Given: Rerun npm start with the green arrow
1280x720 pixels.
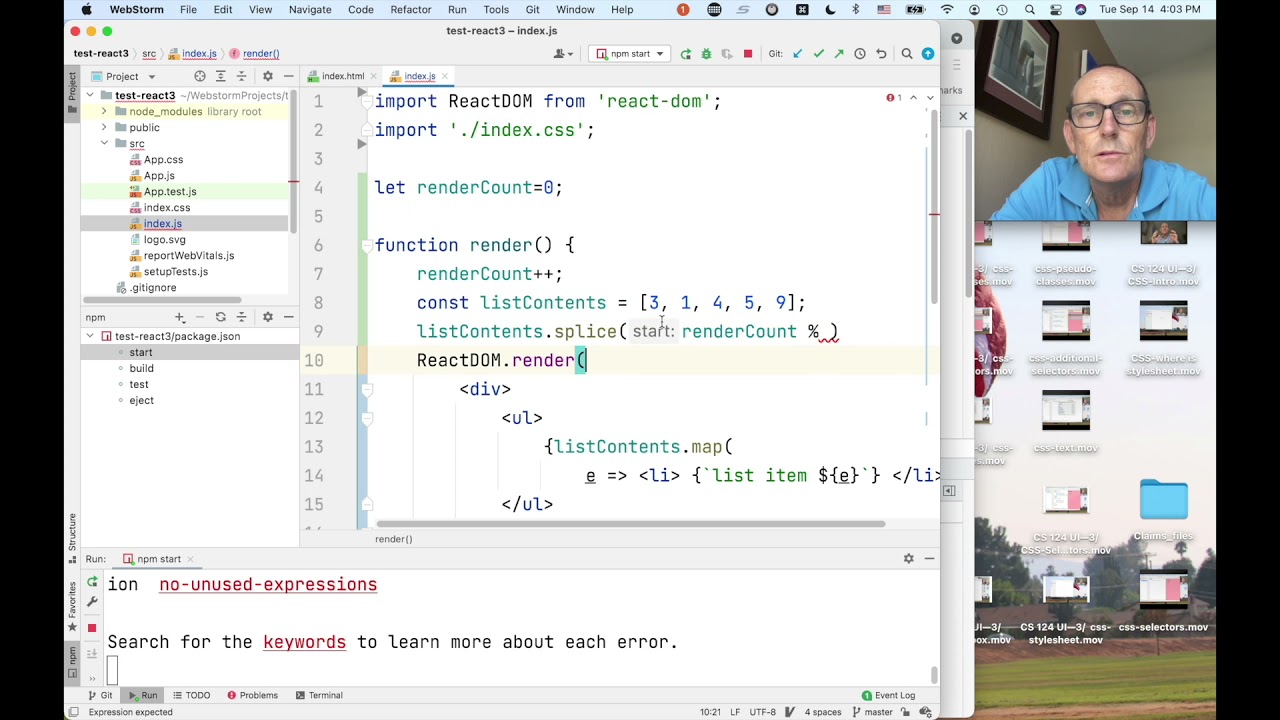Looking at the screenshot, I should [685, 54].
